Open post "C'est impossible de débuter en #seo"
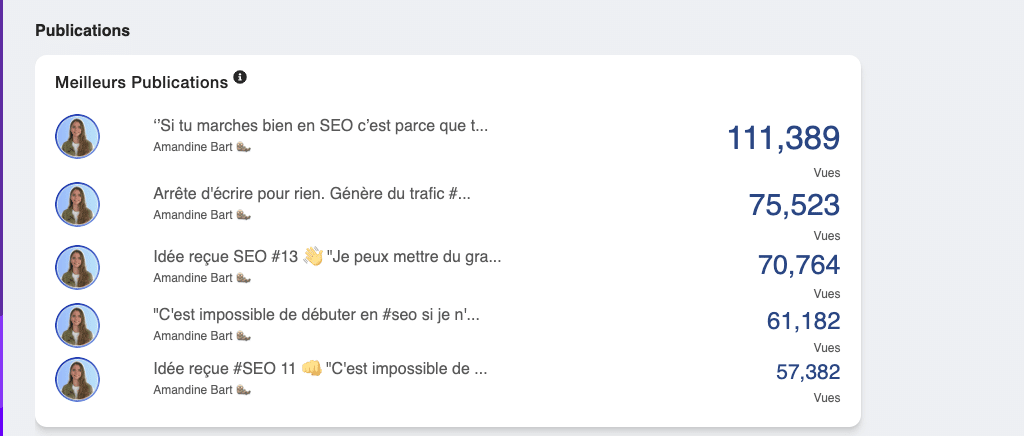This screenshot has width=1024, height=436. coord(316,315)
